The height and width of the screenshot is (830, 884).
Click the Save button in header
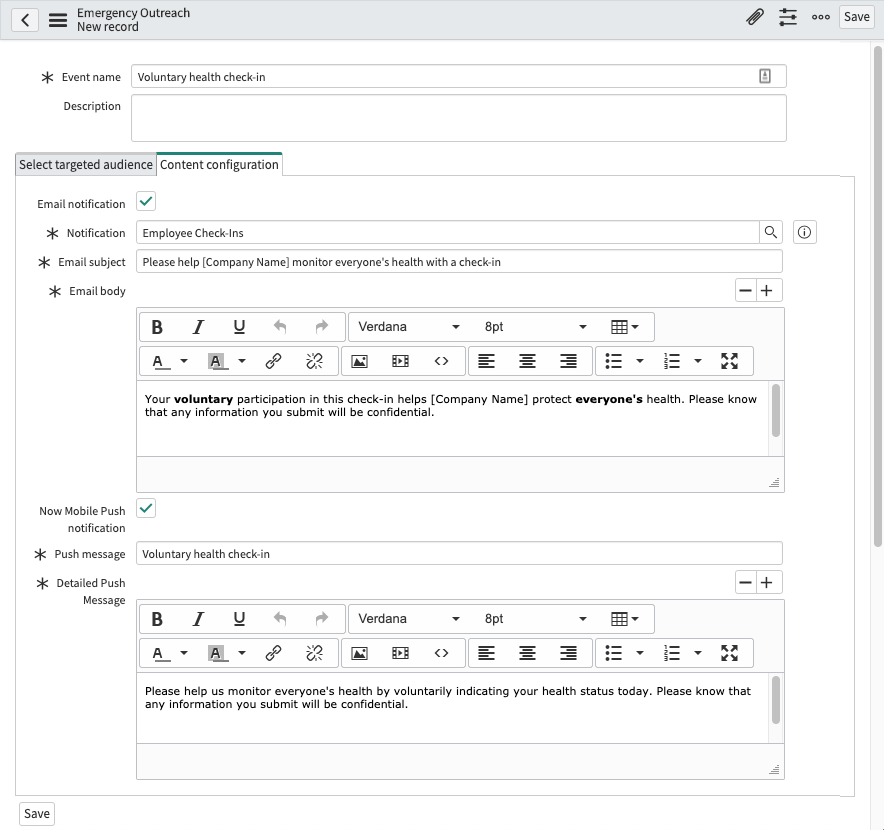(x=856, y=17)
